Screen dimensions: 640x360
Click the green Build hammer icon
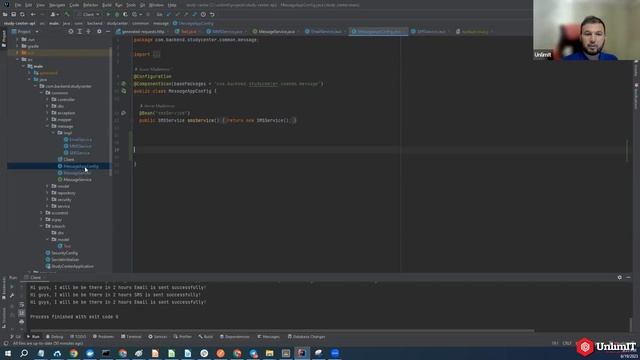[x=67, y=14]
